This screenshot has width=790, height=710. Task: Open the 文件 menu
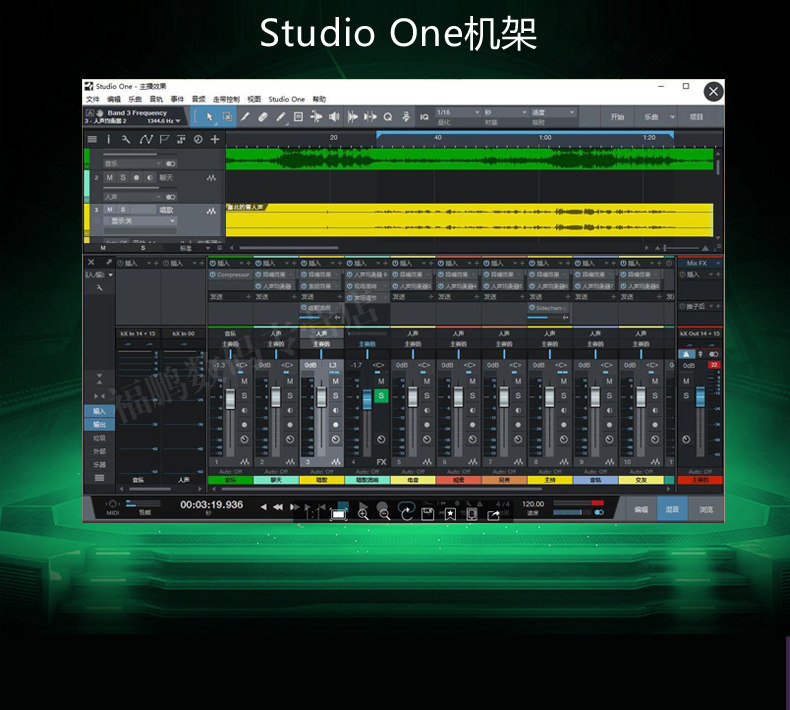93,99
